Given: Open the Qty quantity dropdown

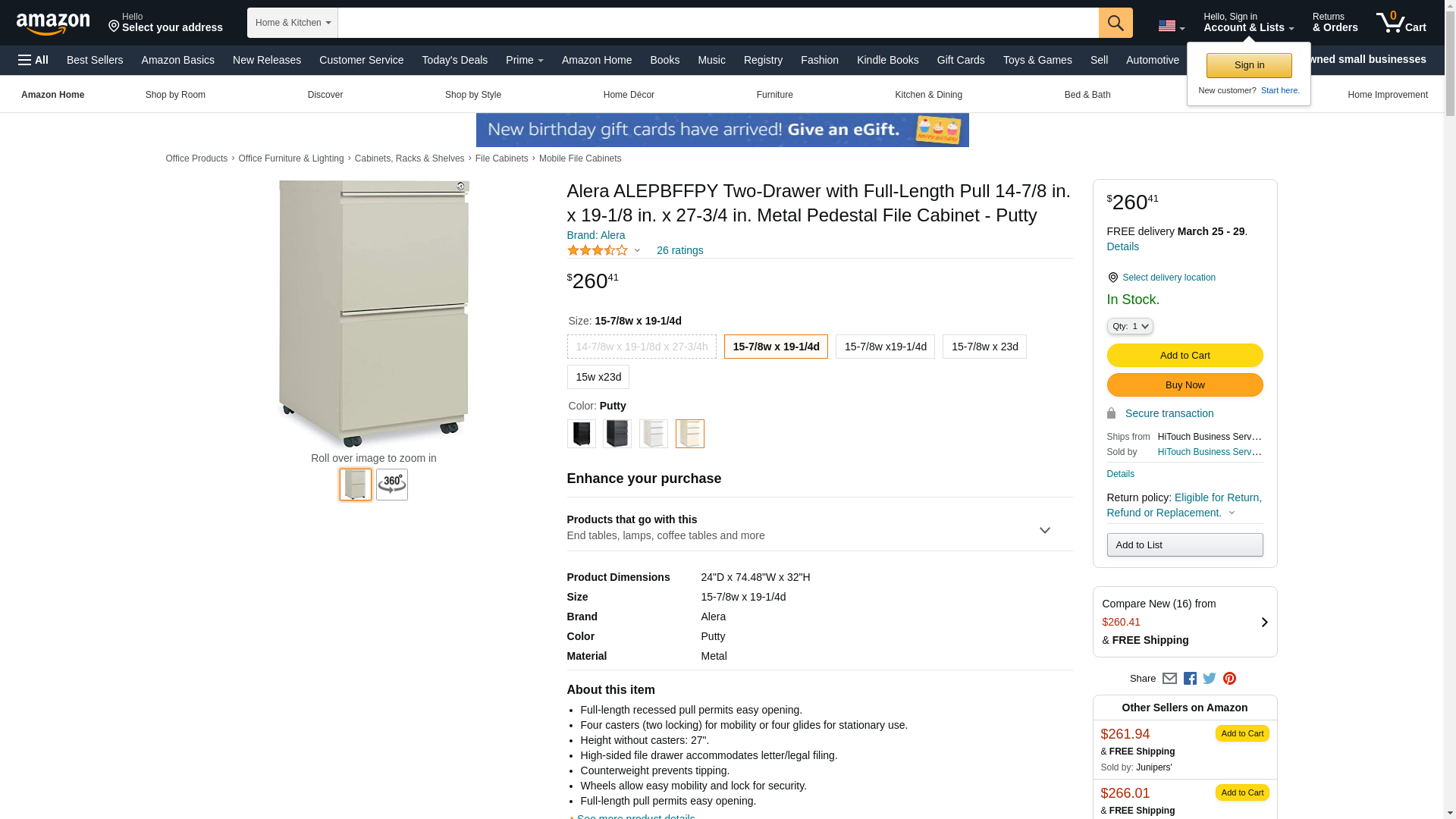Looking at the screenshot, I should (x=1129, y=326).
